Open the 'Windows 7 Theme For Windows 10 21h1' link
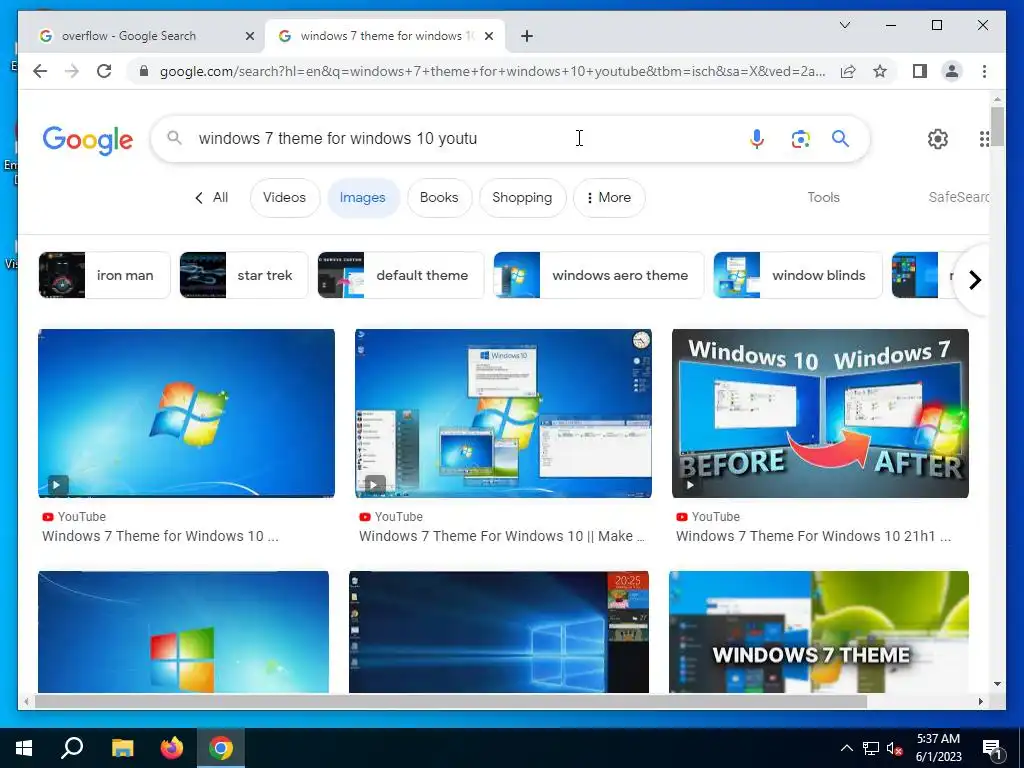 click(x=813, y=536)
